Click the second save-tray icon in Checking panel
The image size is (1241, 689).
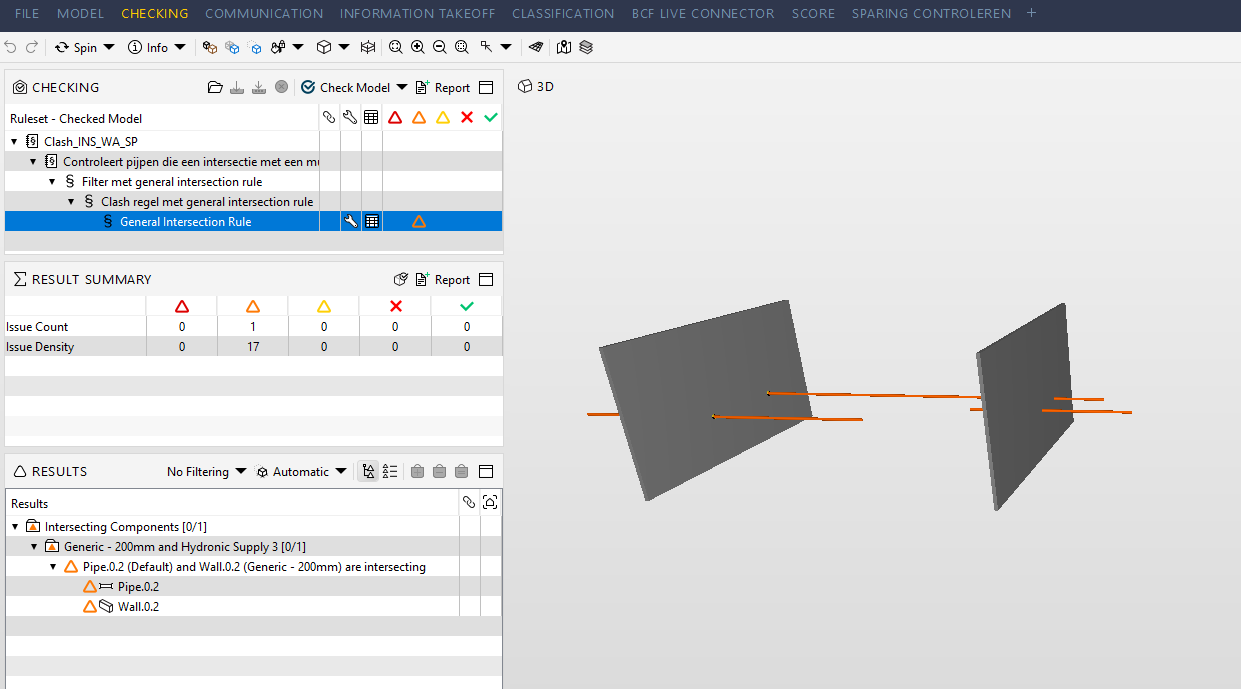tap(259, 87)
